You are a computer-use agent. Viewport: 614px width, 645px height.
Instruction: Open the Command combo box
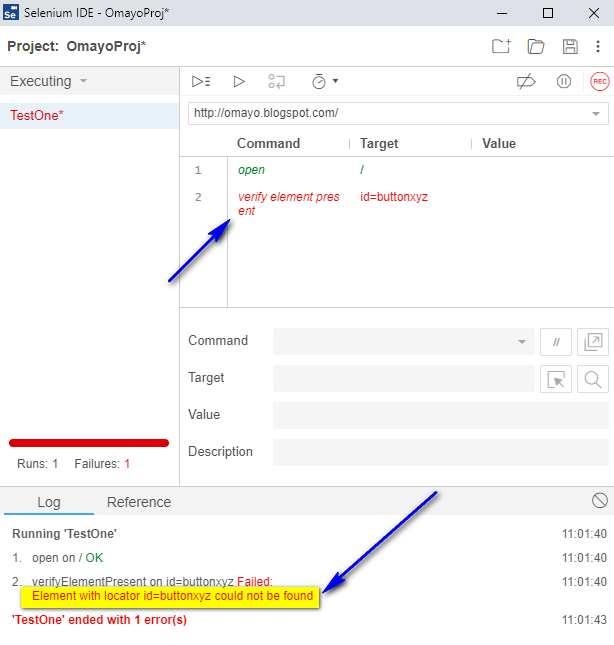403,341
